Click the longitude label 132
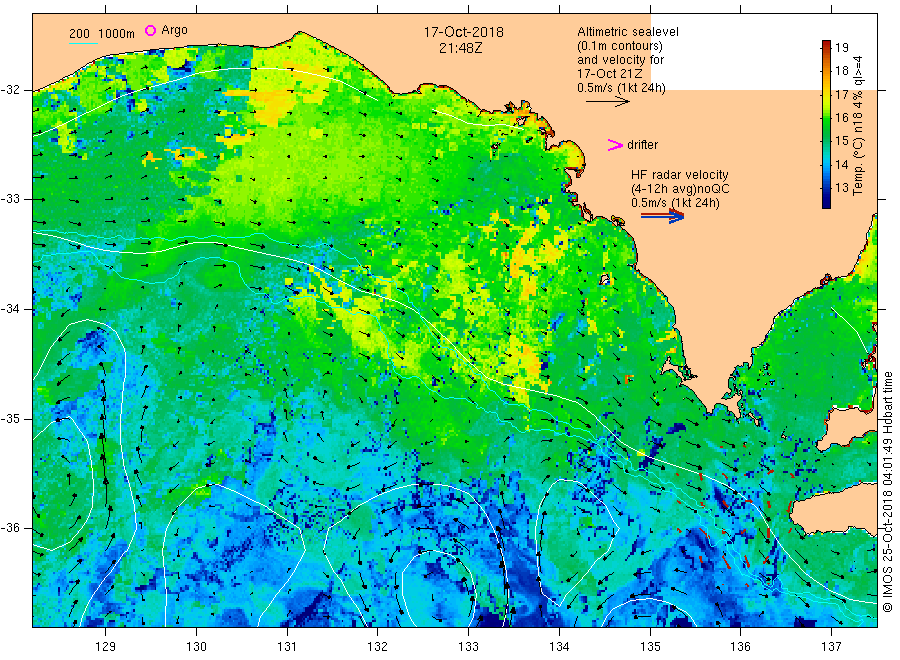The image size is (900, 660). [x=378, y=646]
